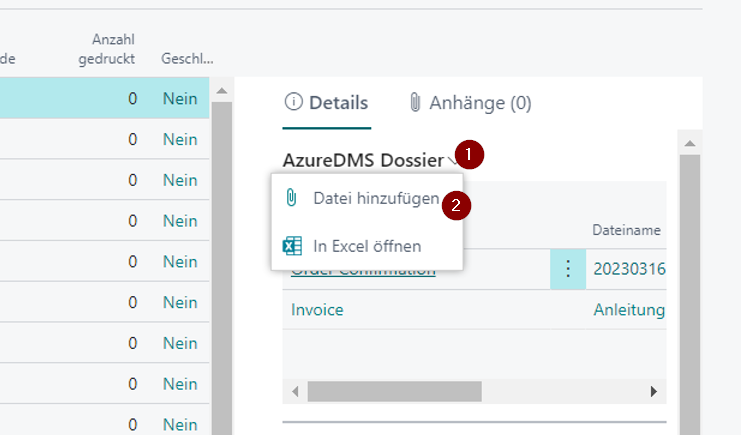The image size is (741, 435).
Task: Open the Order Confirmation link
Action: coord(363,271)
